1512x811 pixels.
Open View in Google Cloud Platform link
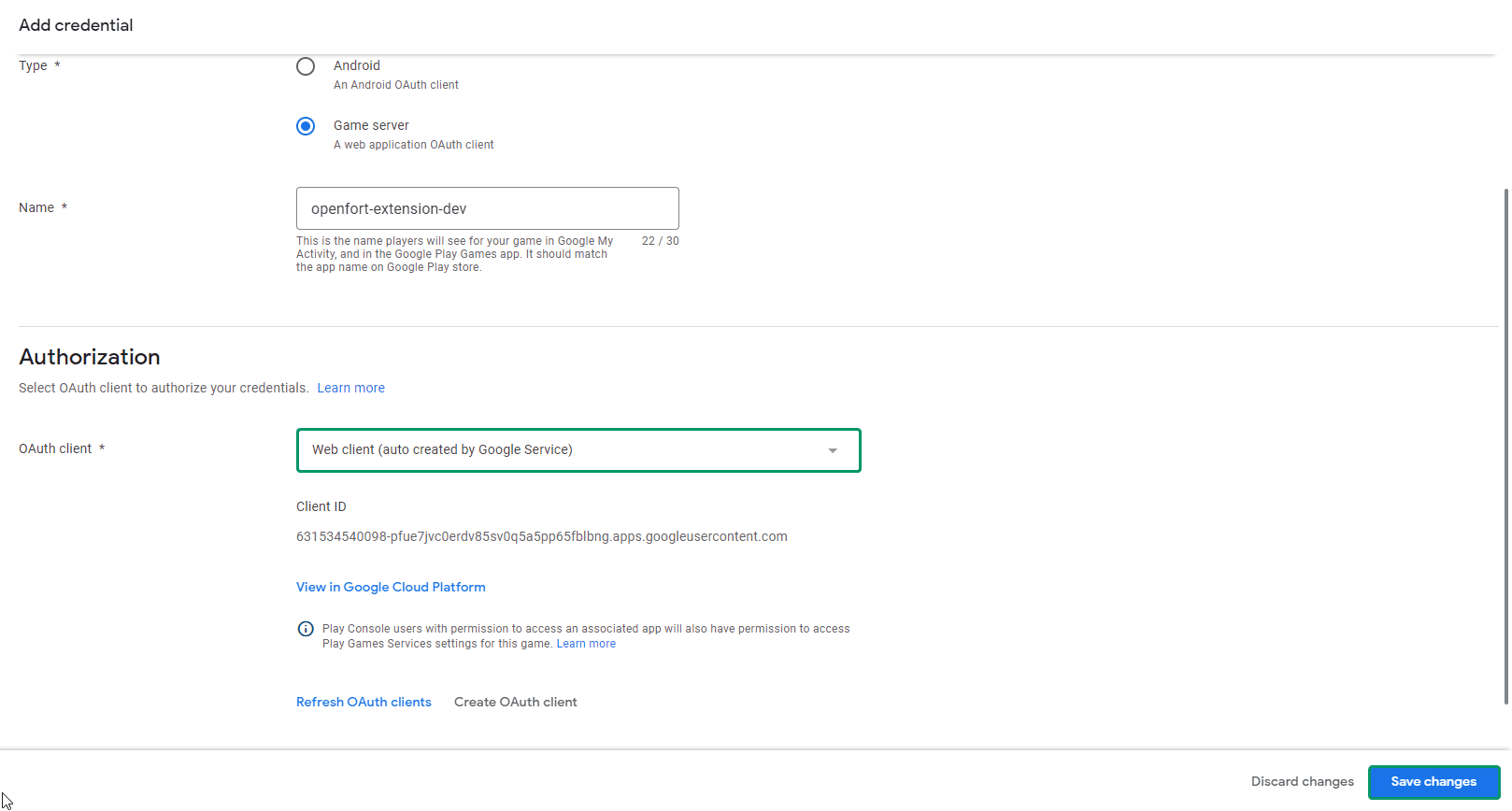pyautogui.click(x=391, y=587)
